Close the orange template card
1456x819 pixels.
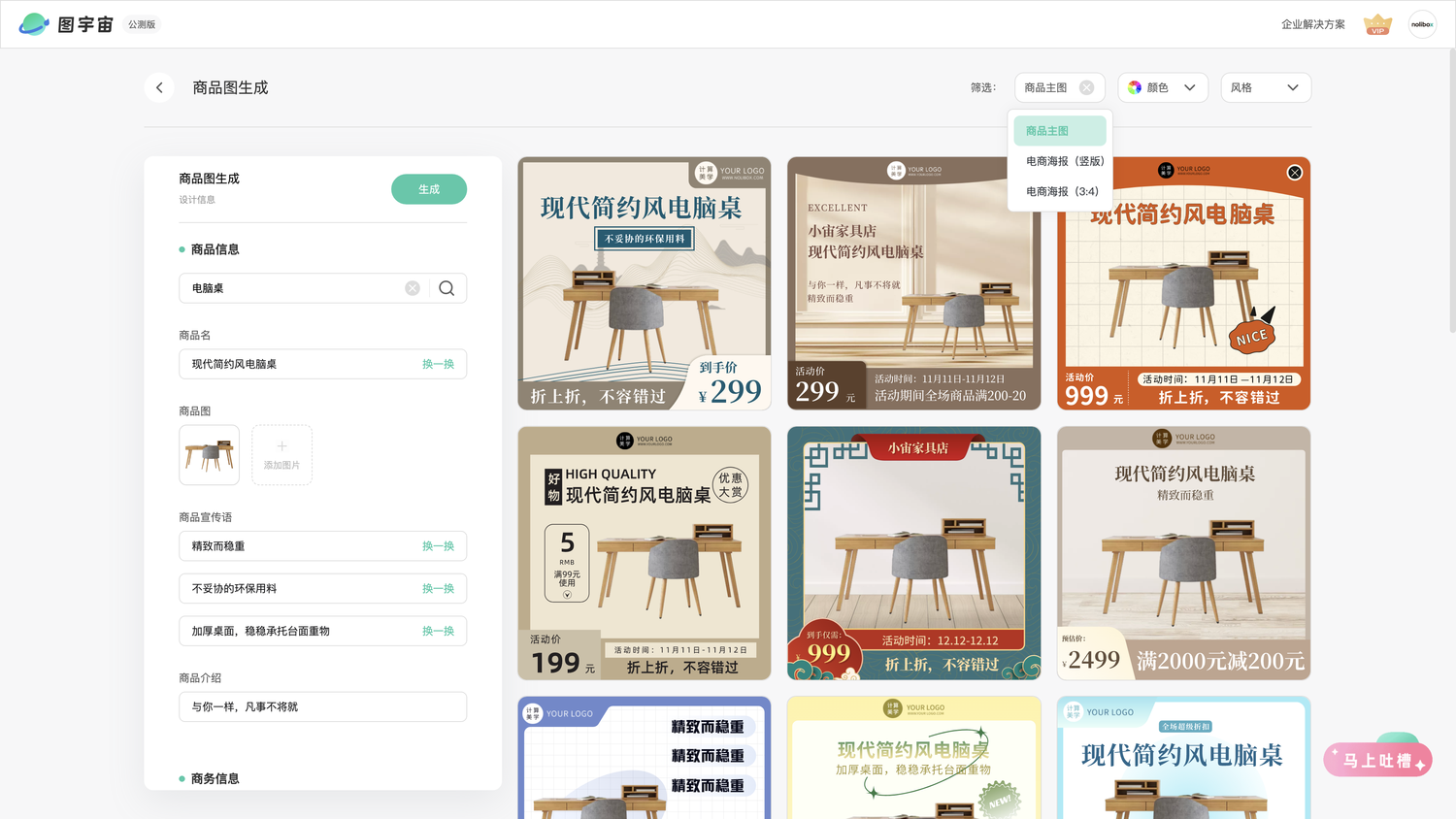pos(1294,173)
